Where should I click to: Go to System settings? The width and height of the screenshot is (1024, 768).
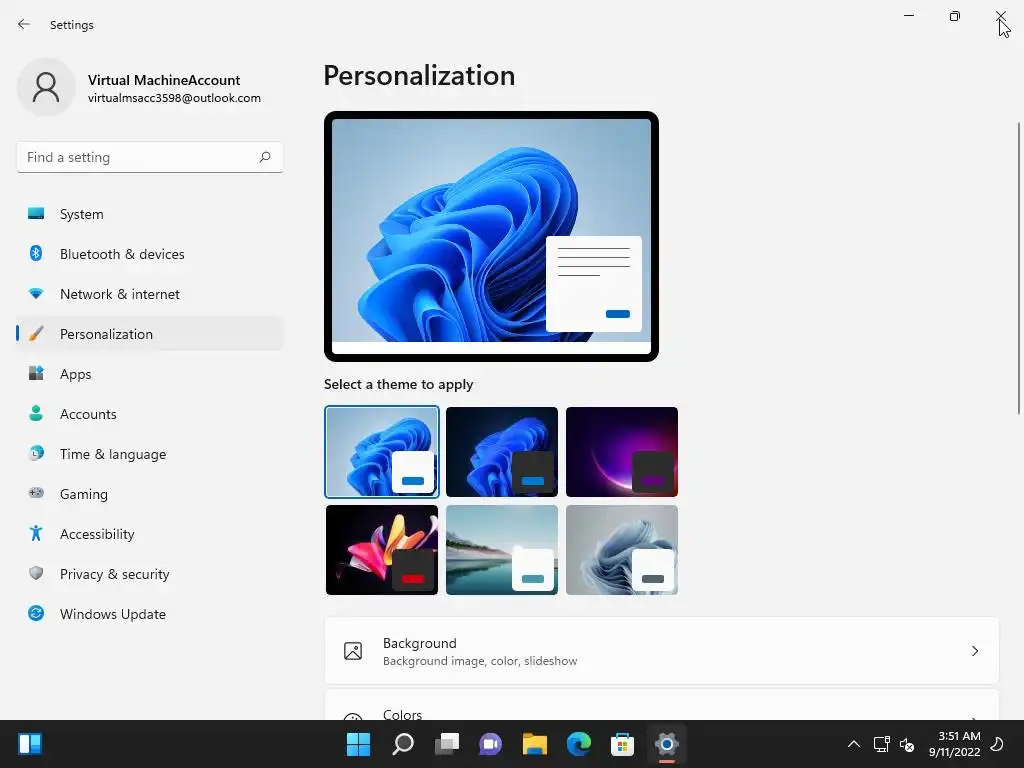(150, 214)
